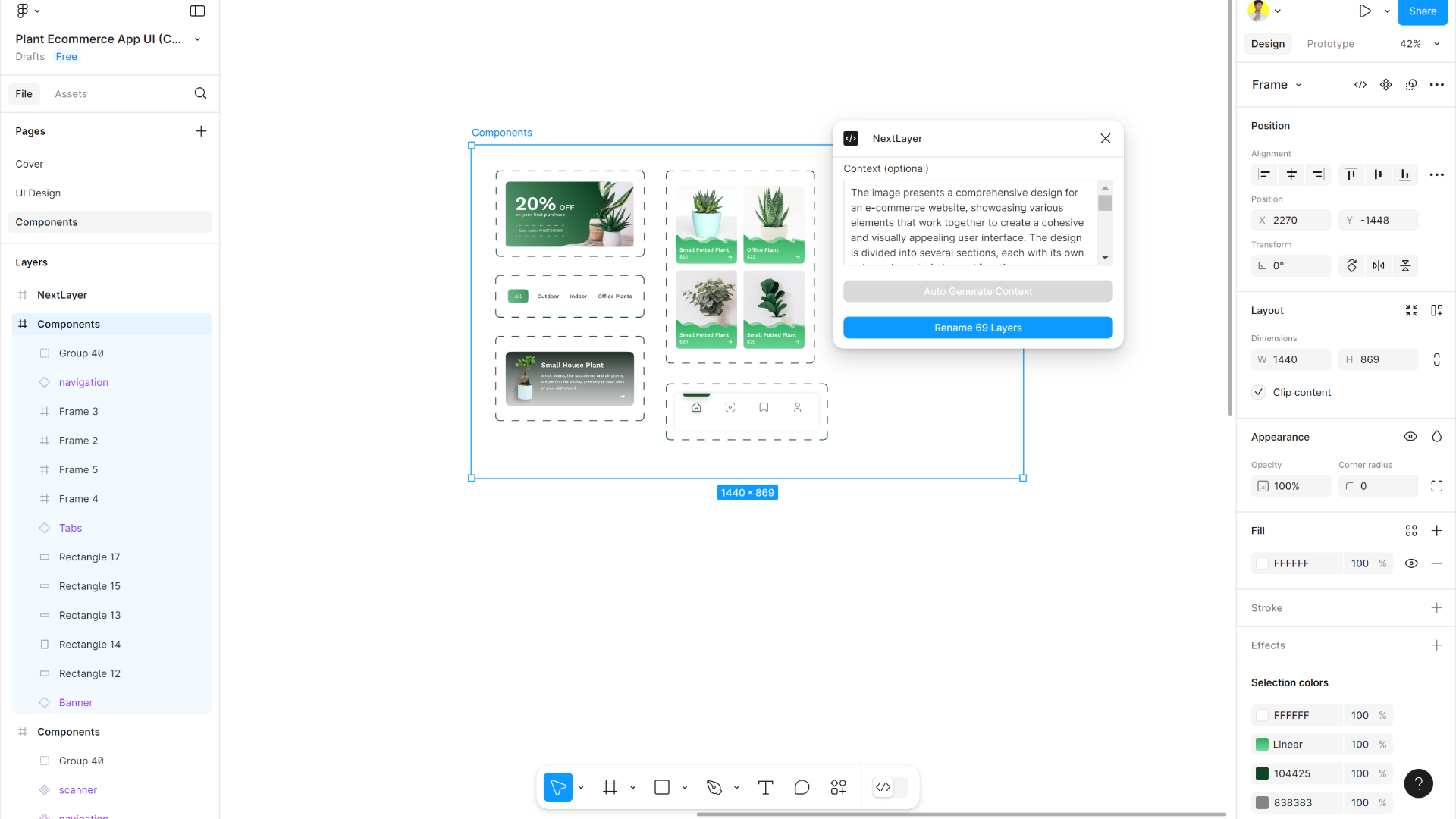Viewport: 1456px width, 819px height.
Task: Click the search icon in left panel
Action: coord(200,93)
